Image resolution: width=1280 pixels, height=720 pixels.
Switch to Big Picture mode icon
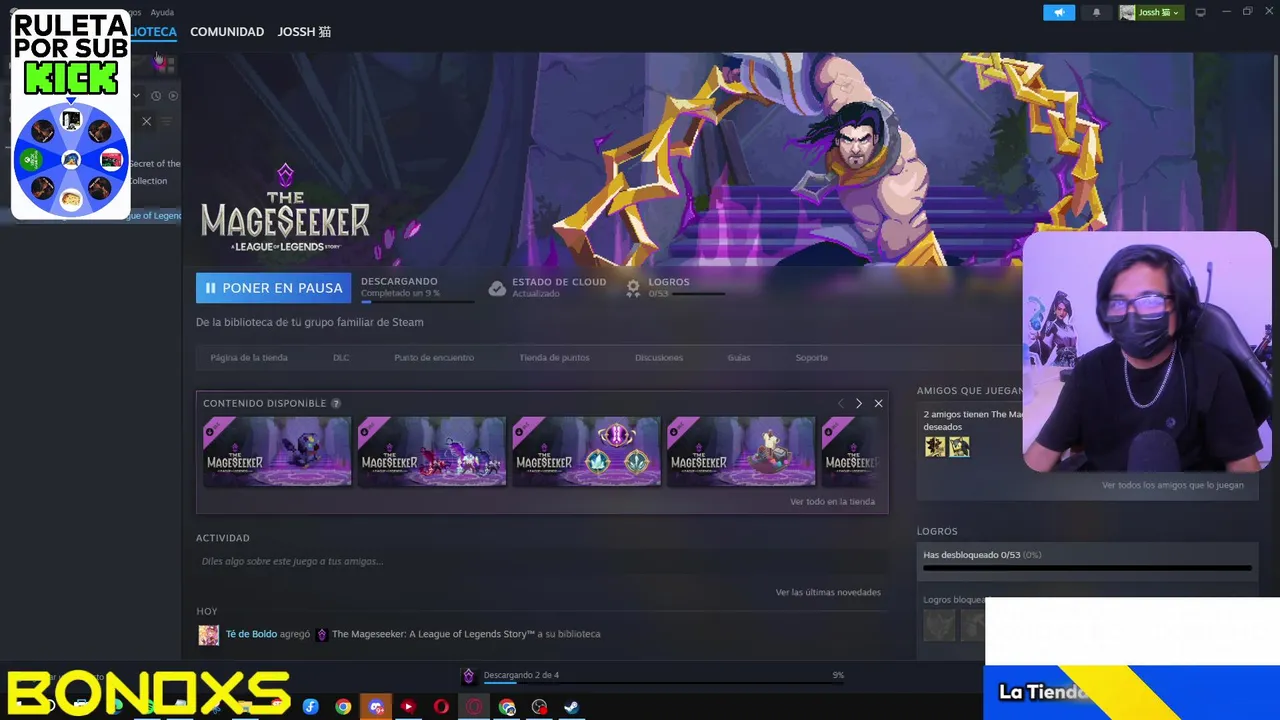(1201, 12)
